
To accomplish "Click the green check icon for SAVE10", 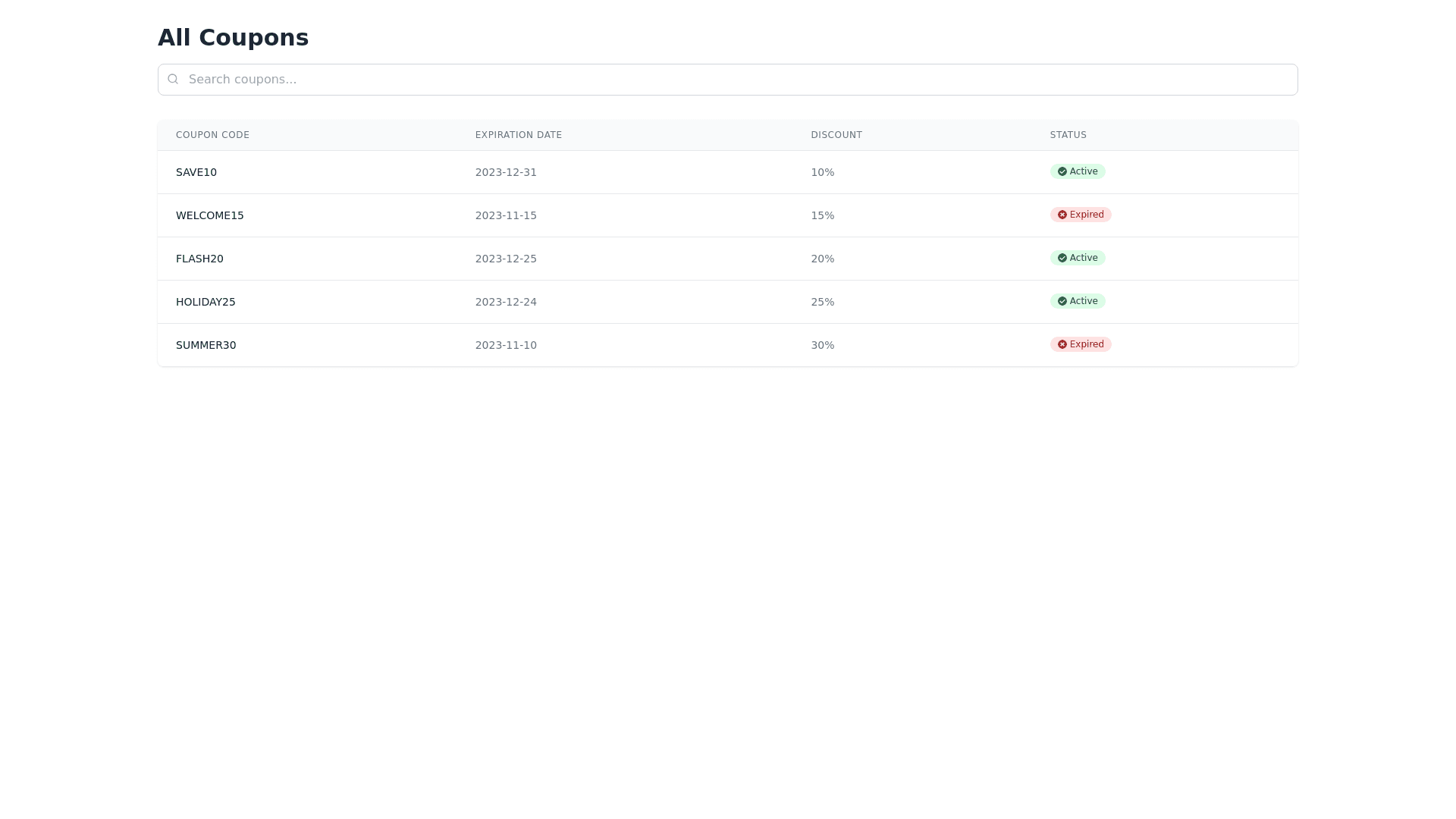I will (x=1062, y=171).
